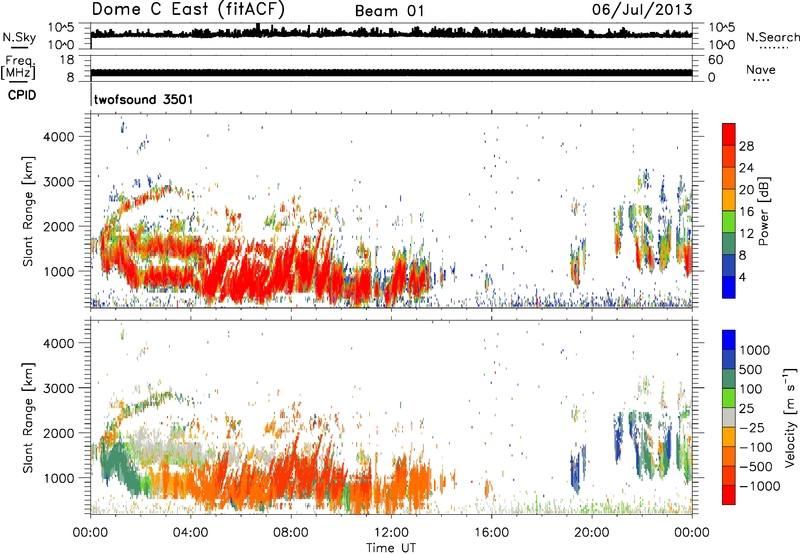The image size is (800, 554).
Task: Select the '500' Velocity colorbar tick label
Action: [751, 369]
